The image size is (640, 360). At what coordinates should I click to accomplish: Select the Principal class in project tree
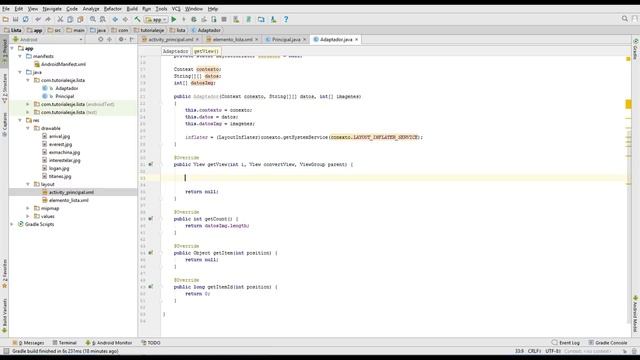pyautogui.click(x=64, y=96)
